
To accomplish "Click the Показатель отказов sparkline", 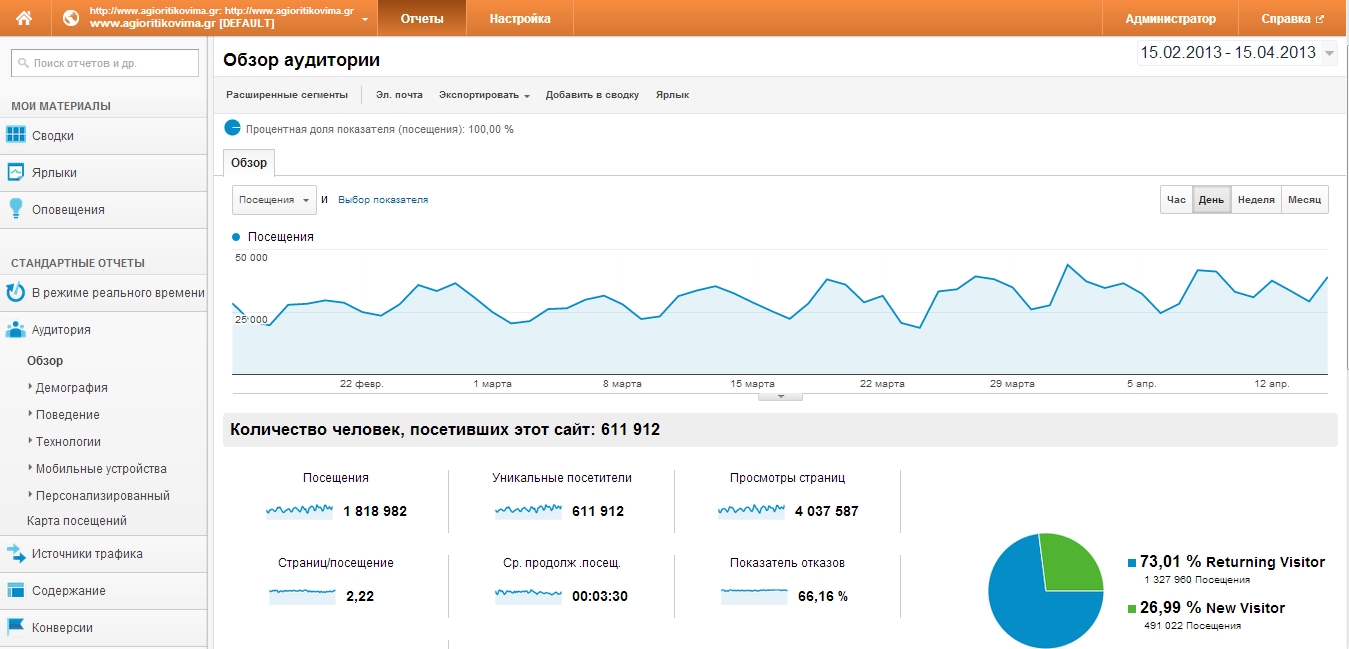I will pos(754,595).
